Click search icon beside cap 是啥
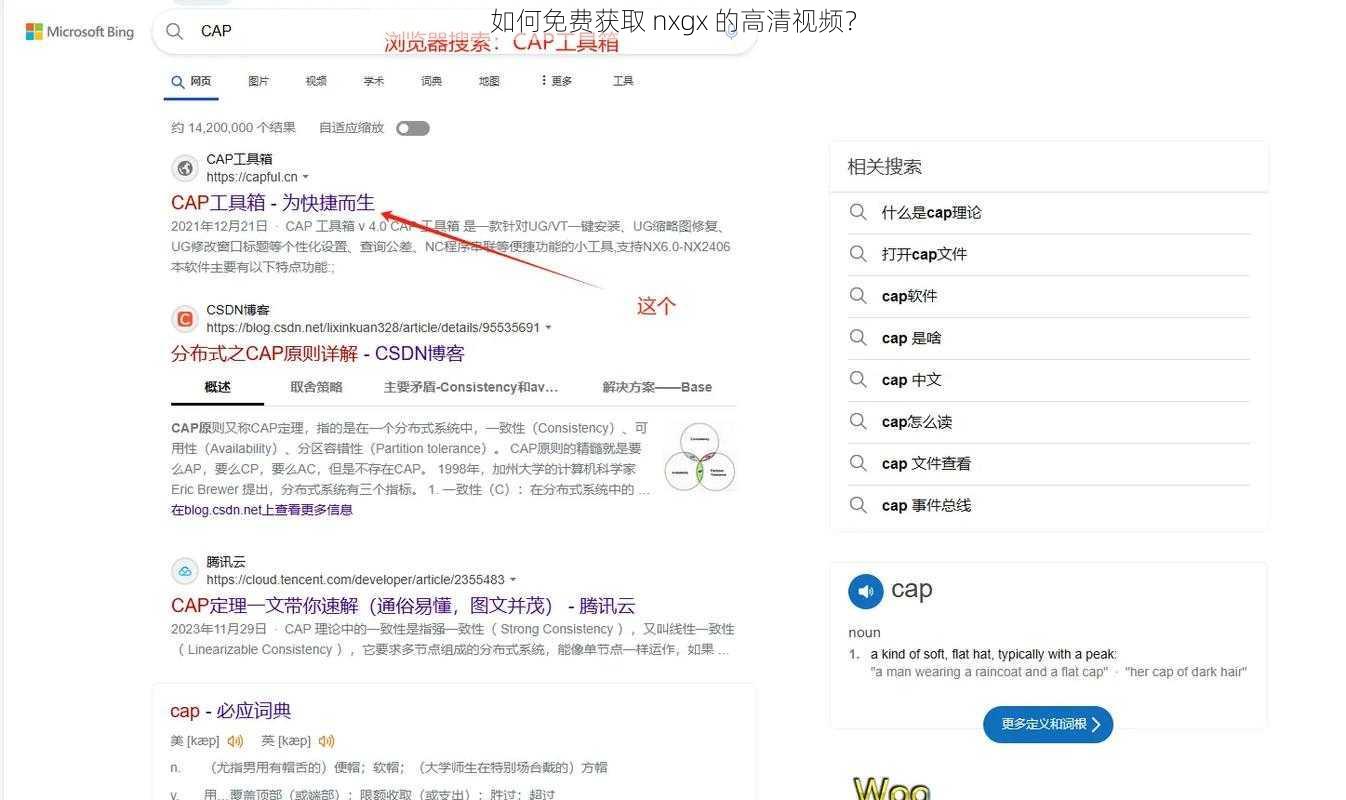 point(858,338)
